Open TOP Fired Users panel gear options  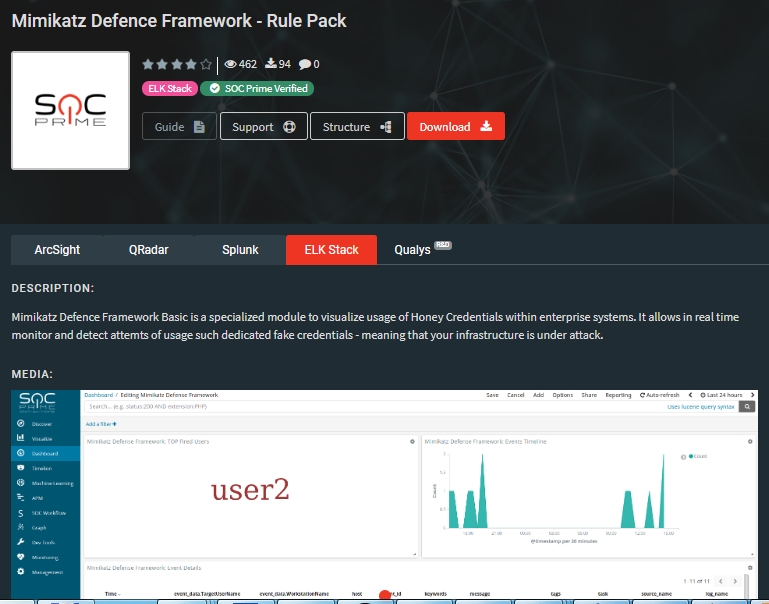(x=412, y=441)
